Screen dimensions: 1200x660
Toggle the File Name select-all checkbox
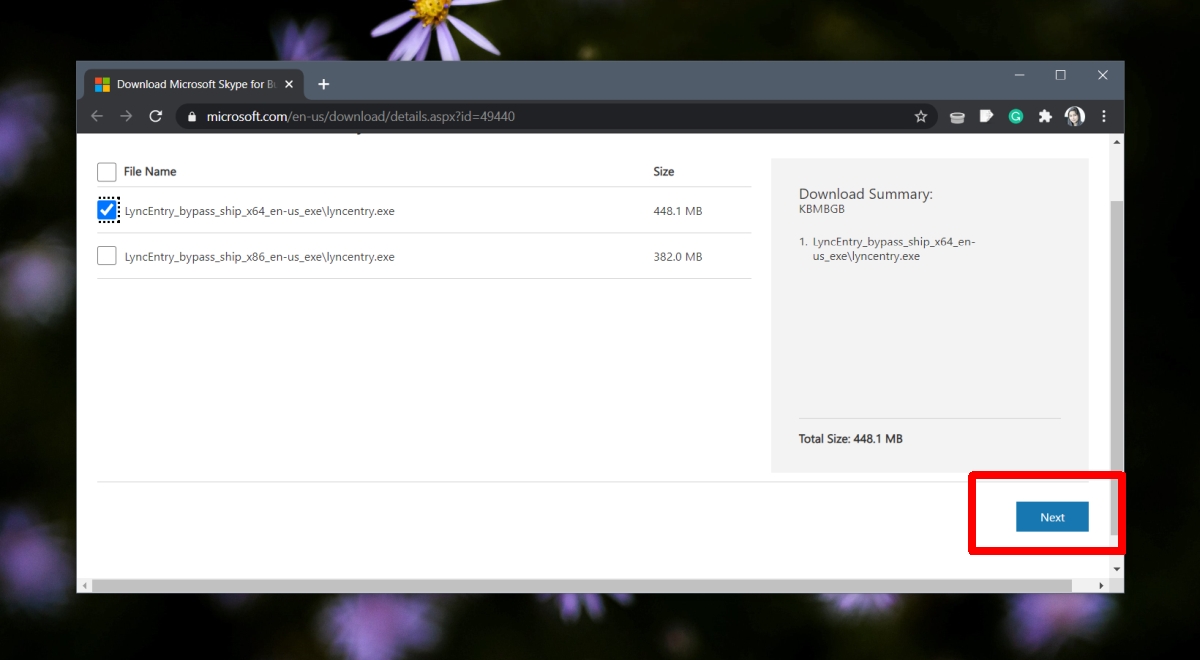pos(107,172)
